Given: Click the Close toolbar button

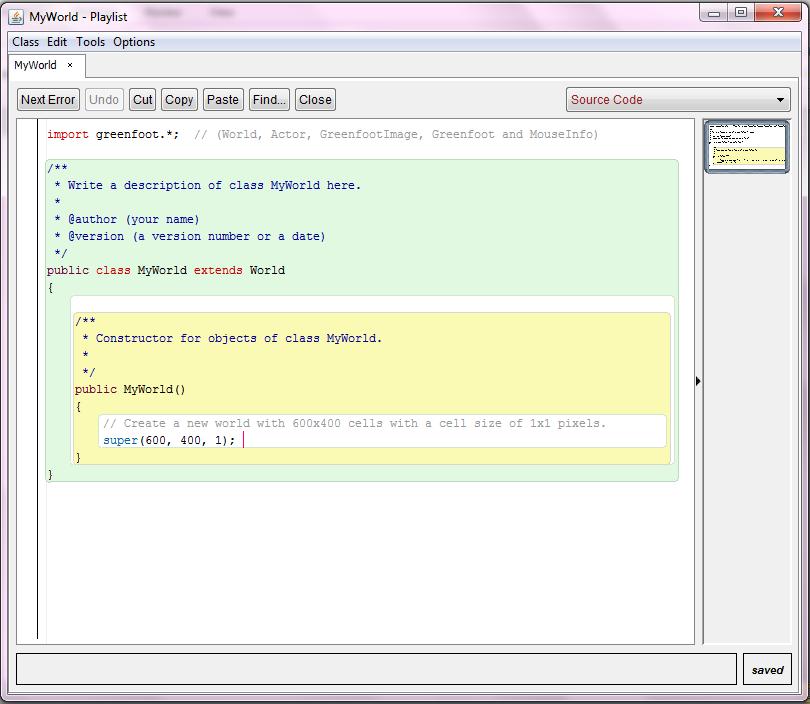Looking at the screenshot, I should click(315, 100).
